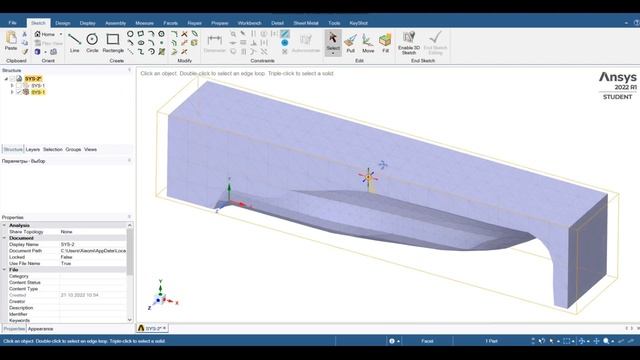Click the Ansys icon on SYS-2 document tab
640x360 pixels.
click(x=141, y=328)
